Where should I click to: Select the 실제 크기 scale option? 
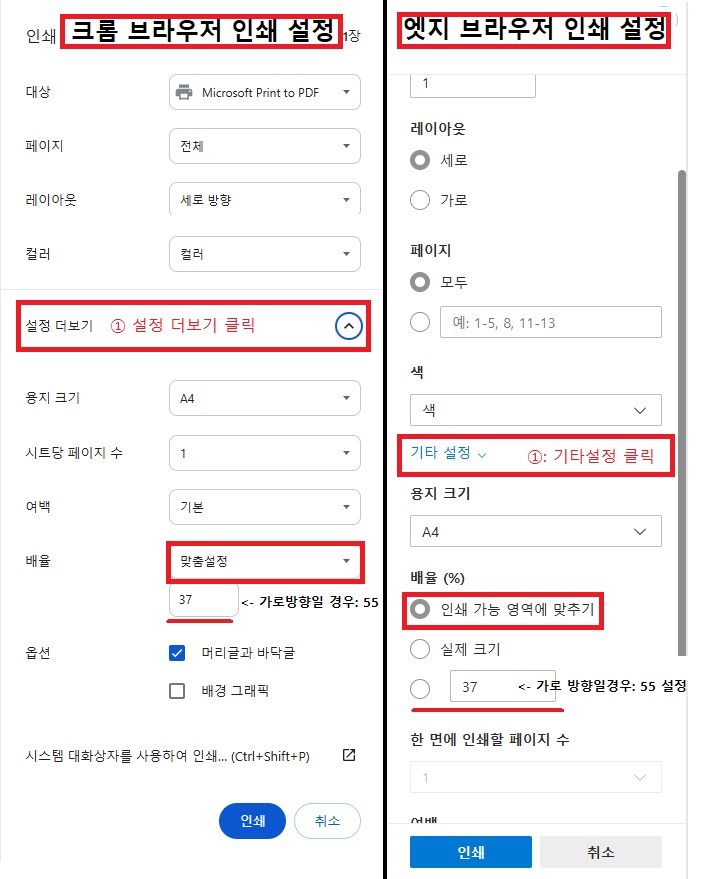(420, 649)
